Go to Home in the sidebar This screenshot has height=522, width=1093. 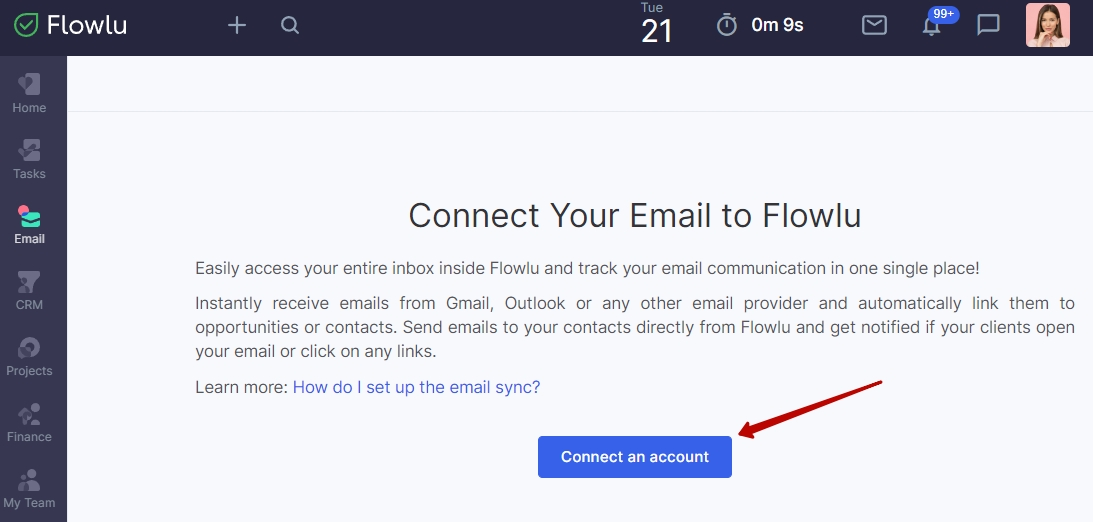click(29, 94)
